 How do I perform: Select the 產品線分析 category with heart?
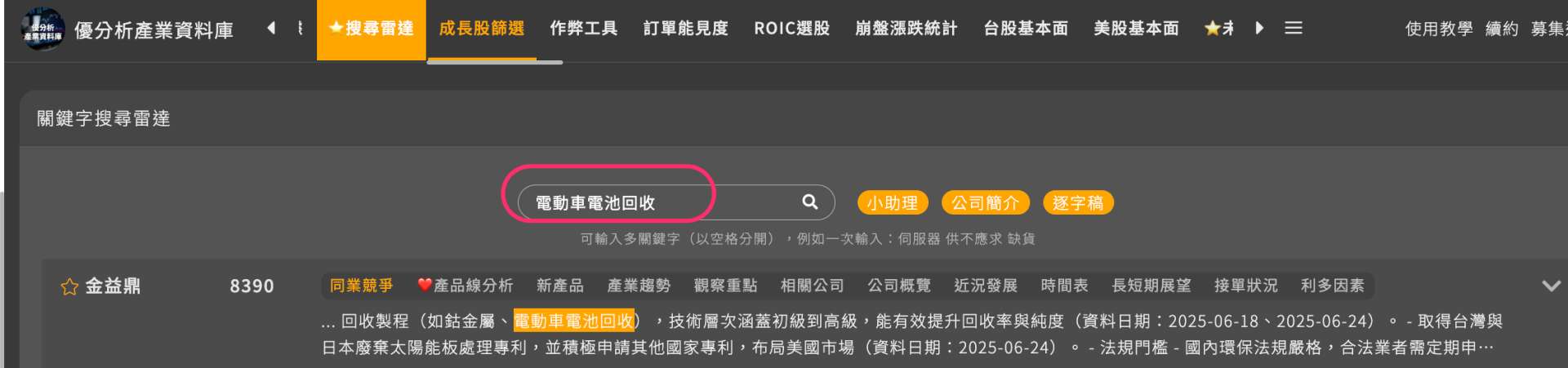tap(465, 286)
